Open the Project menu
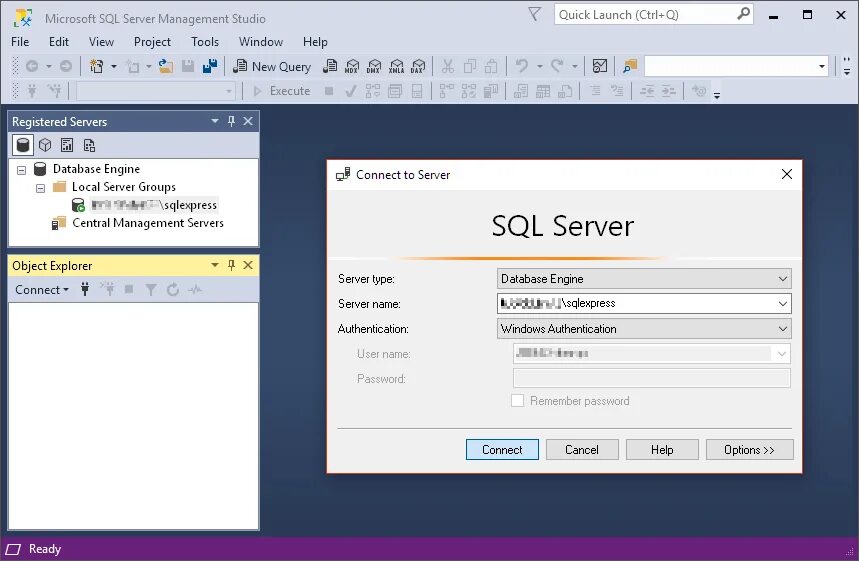This screenshot has height=561, width=859. pos(152,42)
